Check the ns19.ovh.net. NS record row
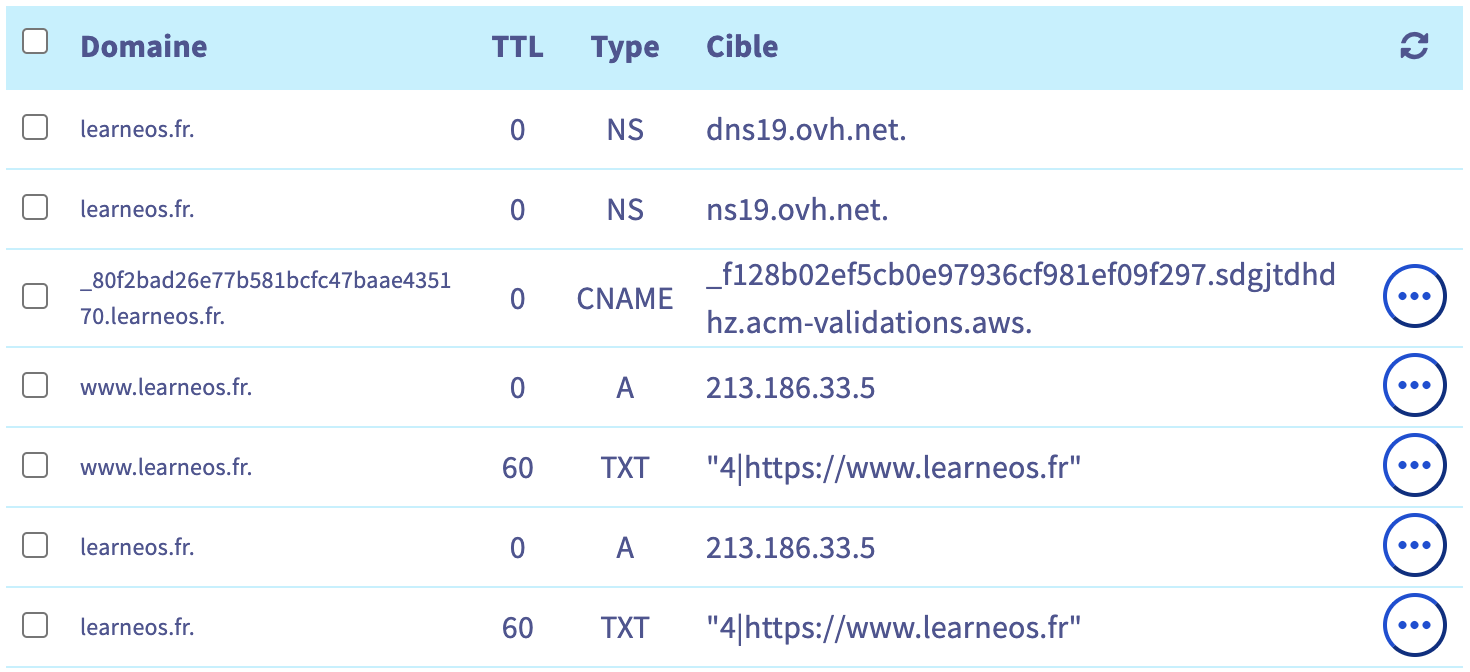The image size is (1470, 672). 35,207
